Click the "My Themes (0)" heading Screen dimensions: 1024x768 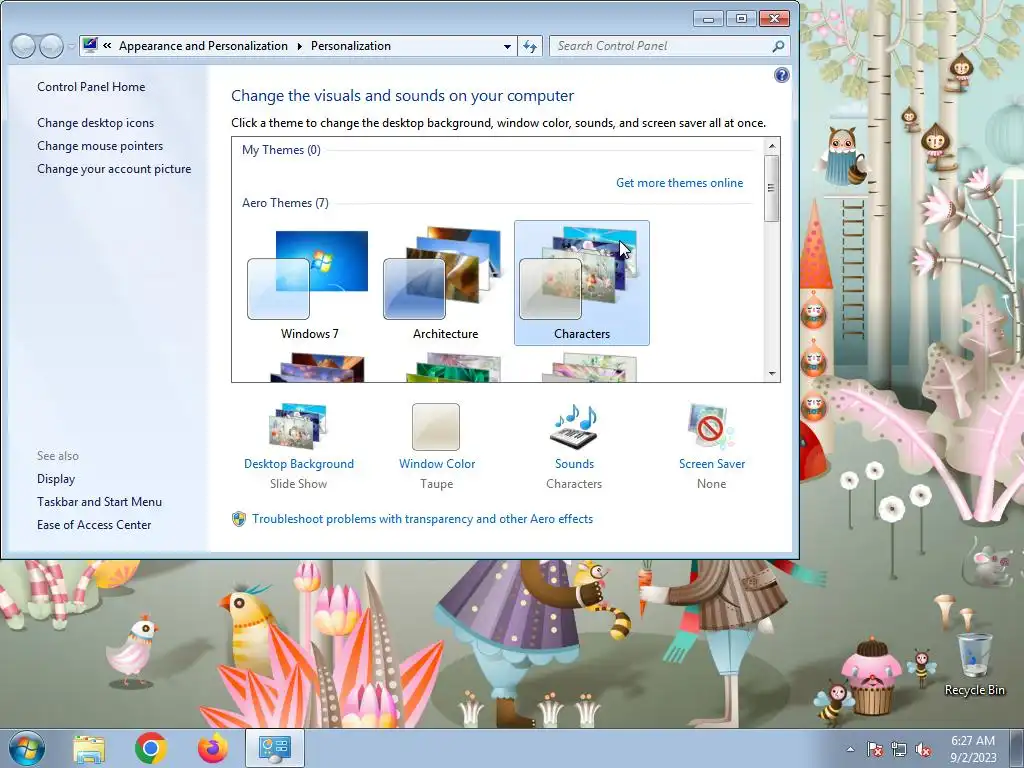point(281,150)
